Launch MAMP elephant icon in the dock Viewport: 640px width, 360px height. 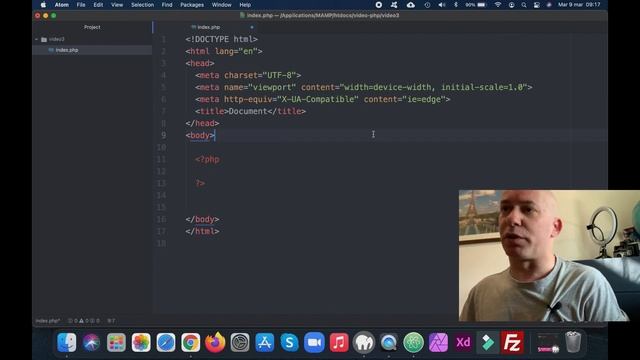point(364,342)
